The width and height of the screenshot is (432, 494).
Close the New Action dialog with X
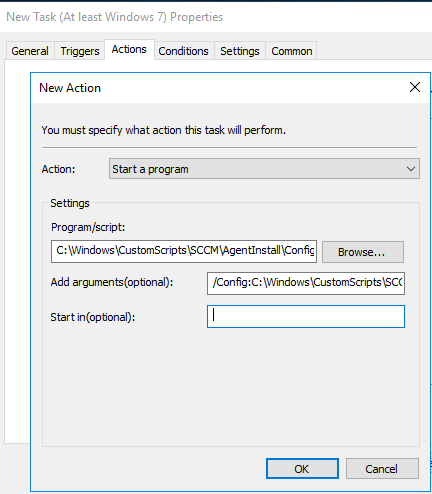click(415, 87)
